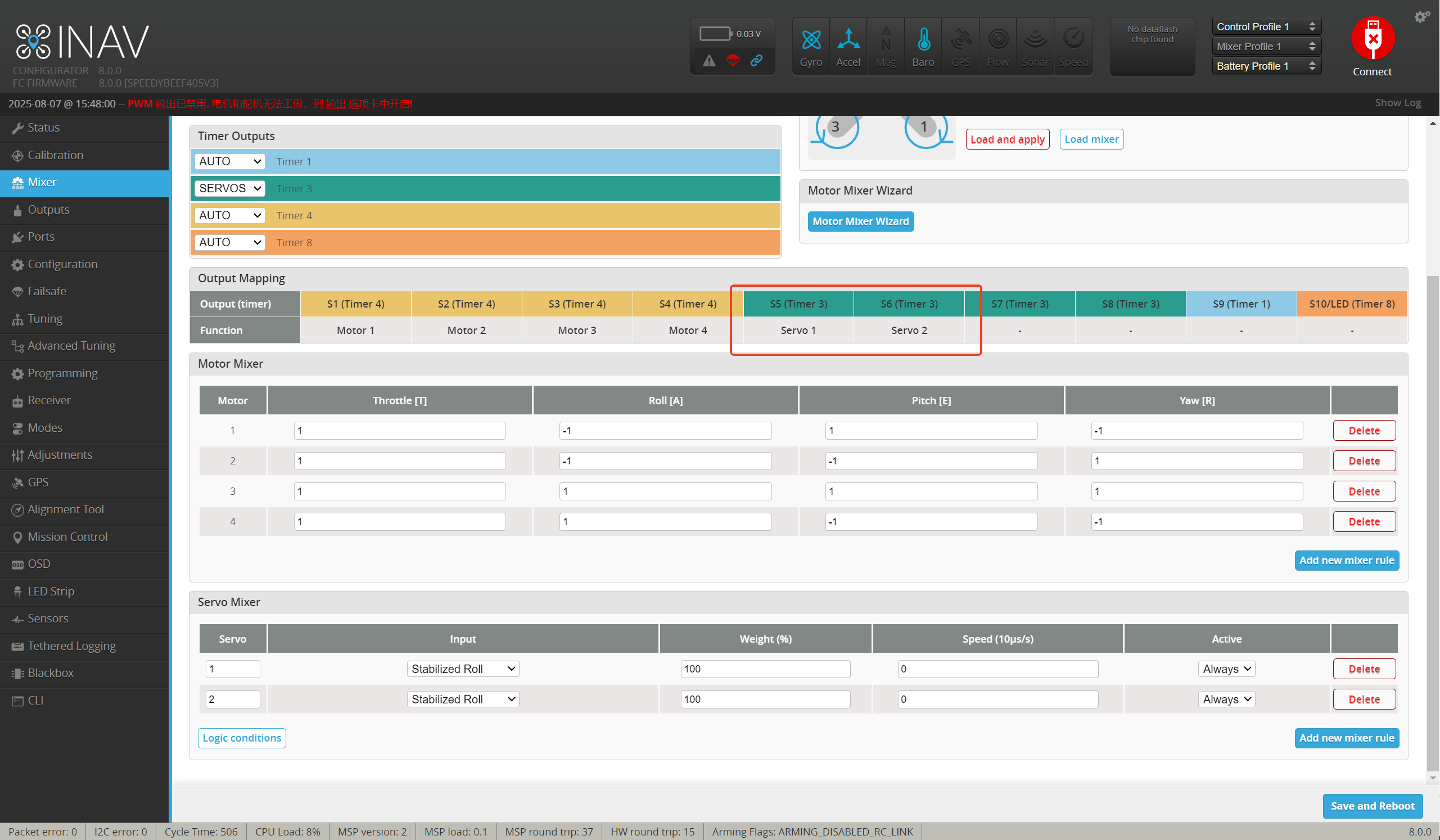Click the red failsafe parachute icon
1440x840 pixels.
pos(733,60)
